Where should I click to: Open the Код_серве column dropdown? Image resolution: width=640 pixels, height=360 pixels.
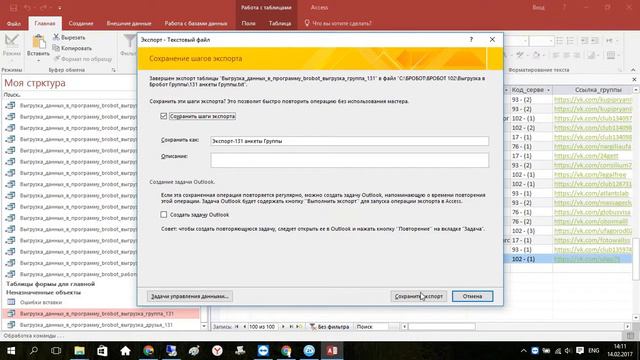548,90
